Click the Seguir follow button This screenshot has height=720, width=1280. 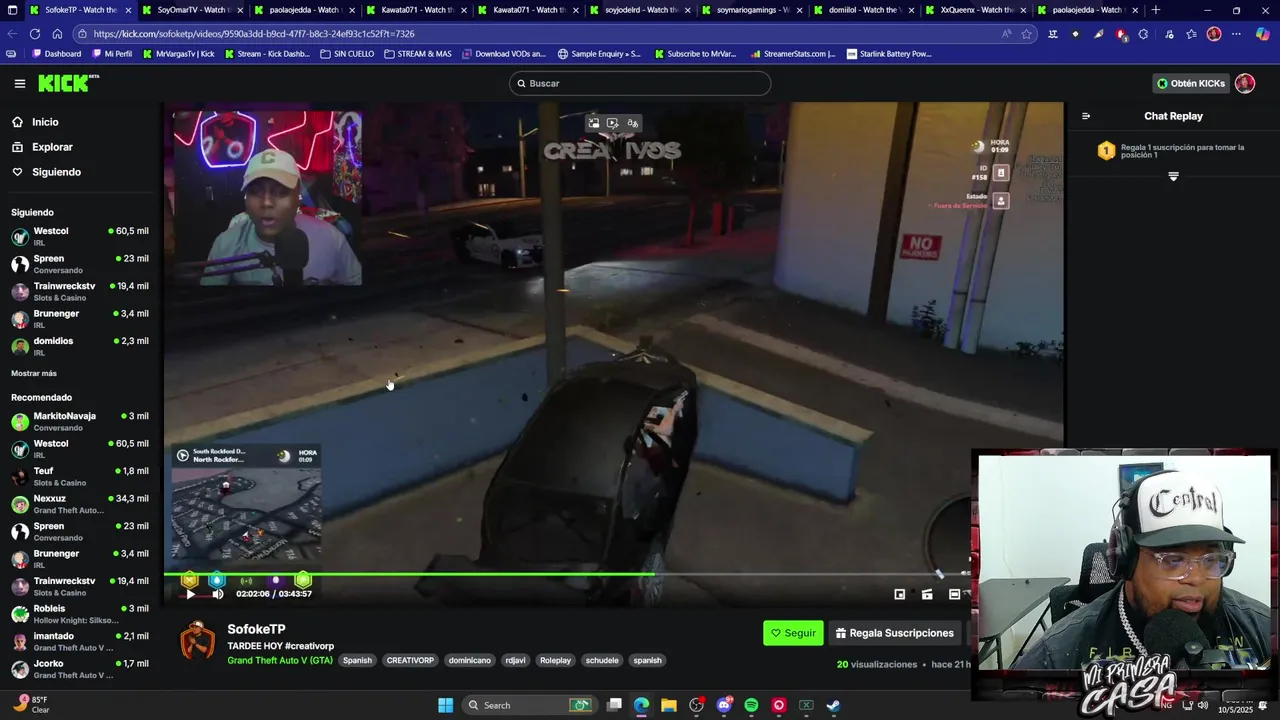click(793, 633)
